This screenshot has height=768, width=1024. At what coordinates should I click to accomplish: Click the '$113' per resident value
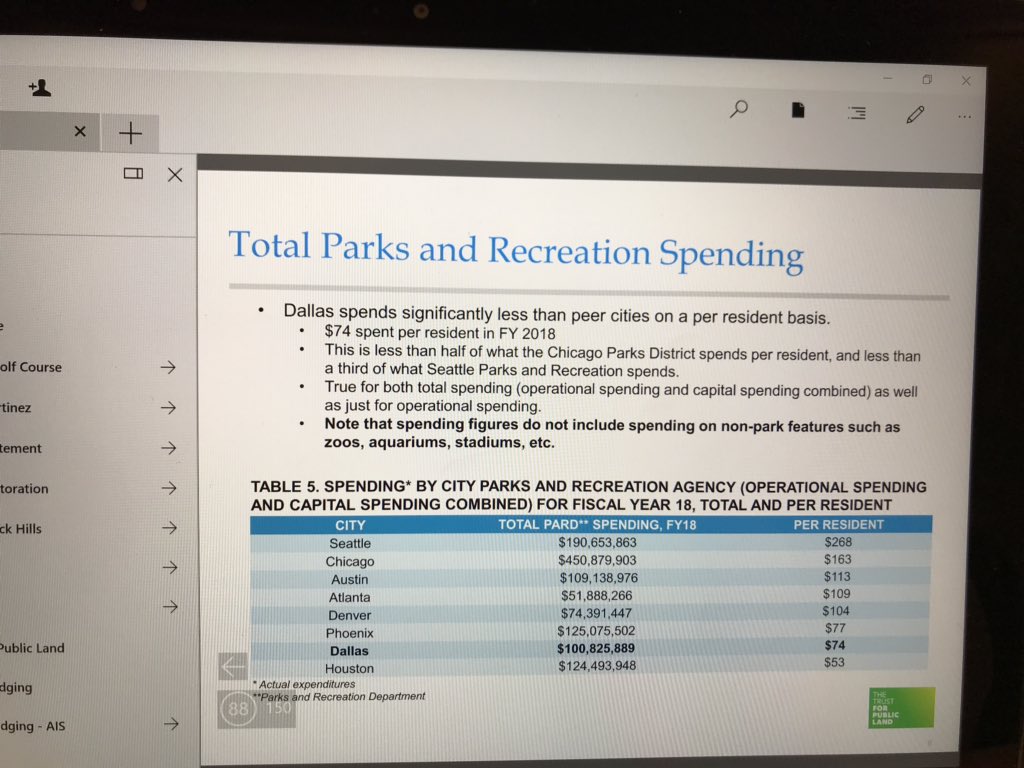(837, 577)
